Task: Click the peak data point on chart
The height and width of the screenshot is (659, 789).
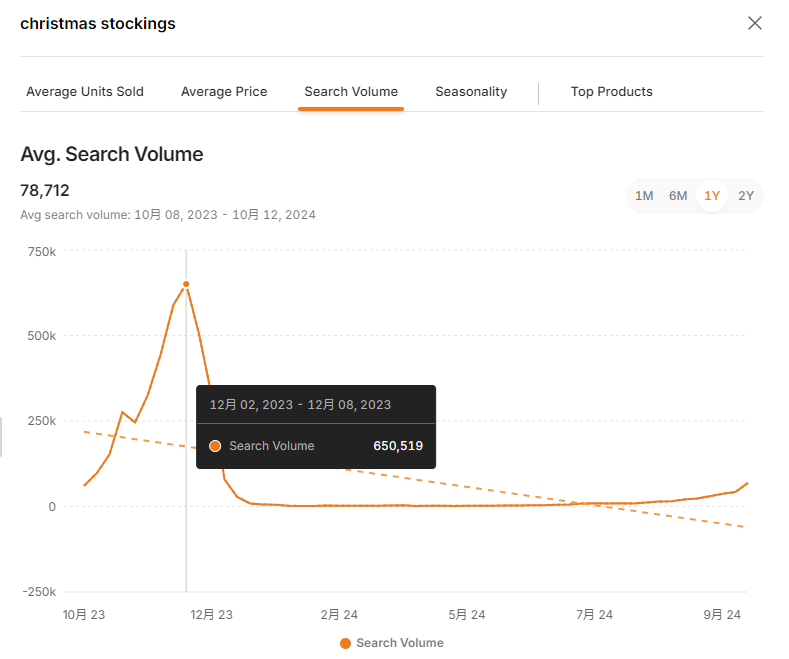Action: (x=186, y=284)
